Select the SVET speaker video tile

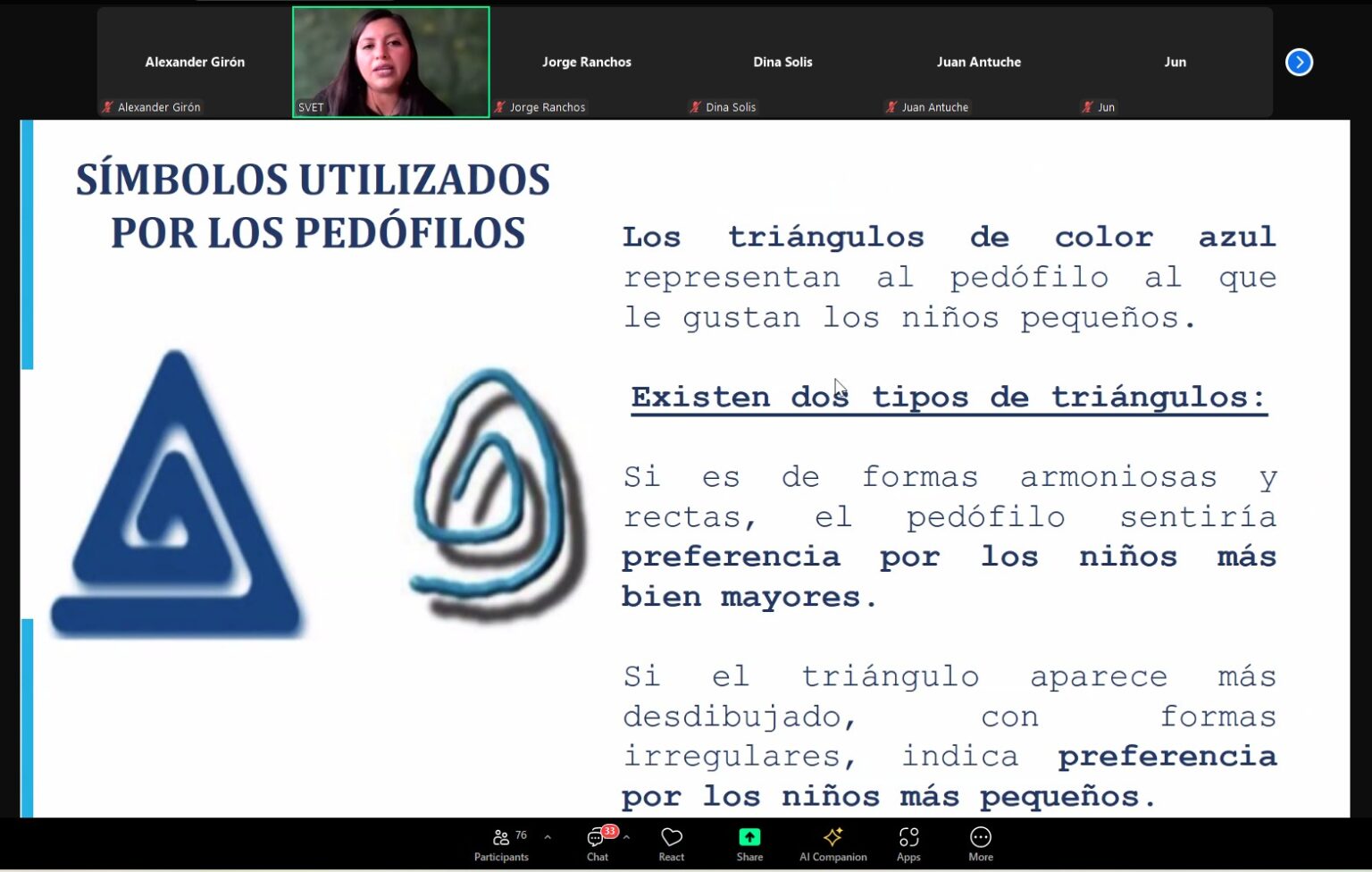(390, 62)
